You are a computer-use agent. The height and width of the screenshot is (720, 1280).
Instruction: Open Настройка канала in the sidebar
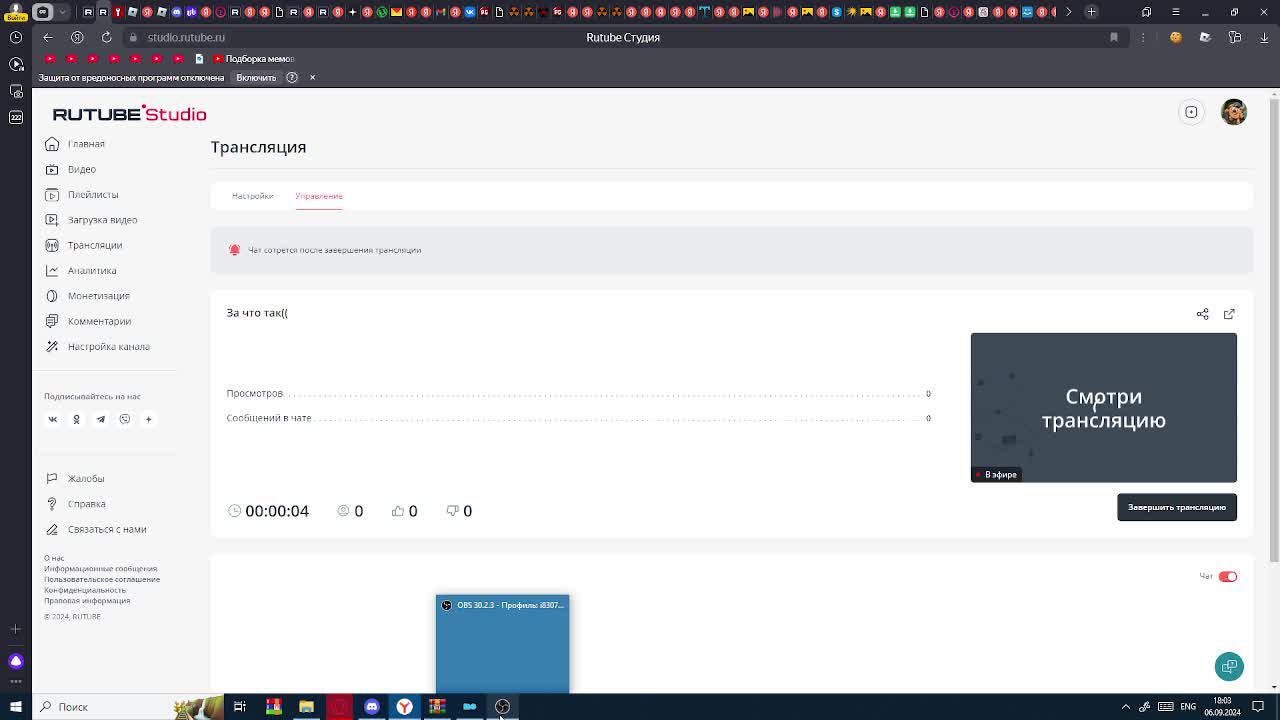[98, 347]
